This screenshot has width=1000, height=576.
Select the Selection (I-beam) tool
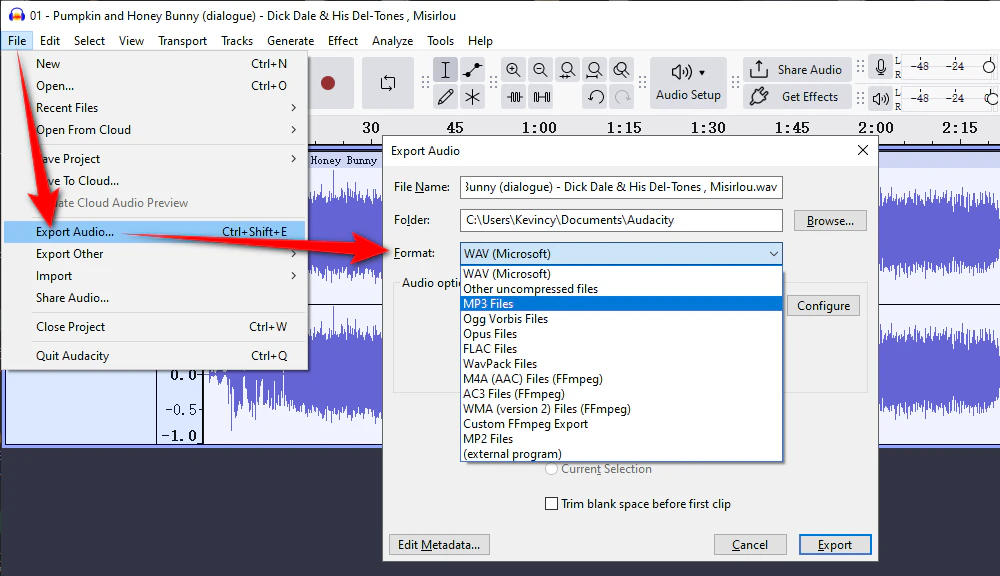point(445,70)
